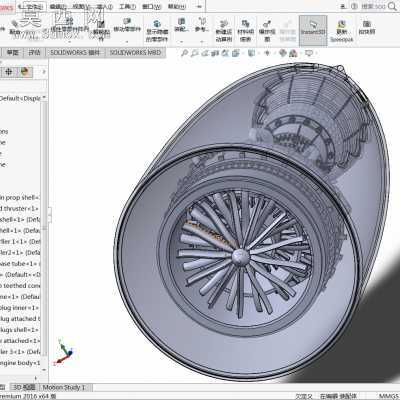Viewport: 400px width, 400px height.
Task: Click the user login icon
Action: [343, 6]
